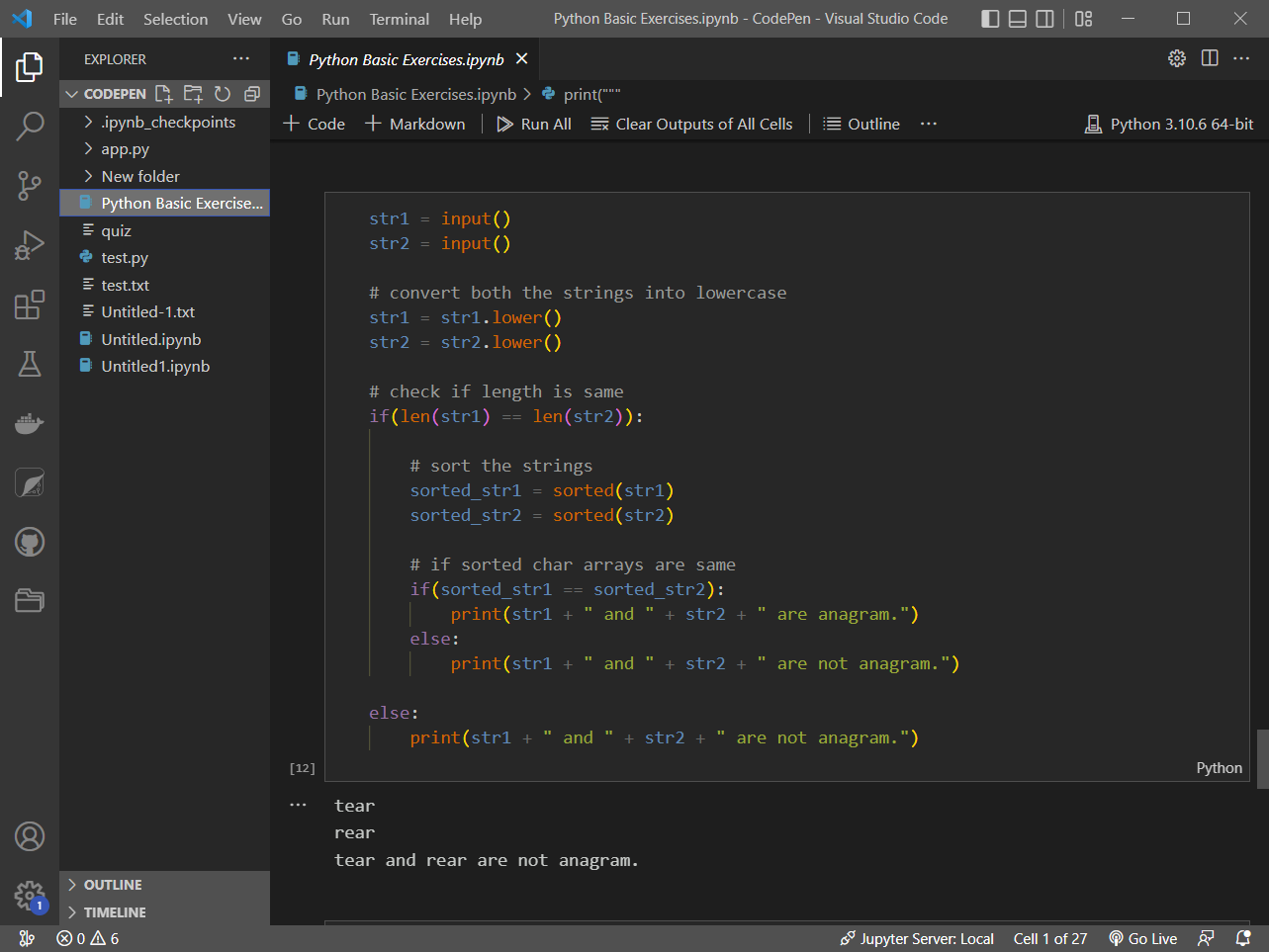Open the Terminal menu
Screen dimensions: 1269x952
399,18
